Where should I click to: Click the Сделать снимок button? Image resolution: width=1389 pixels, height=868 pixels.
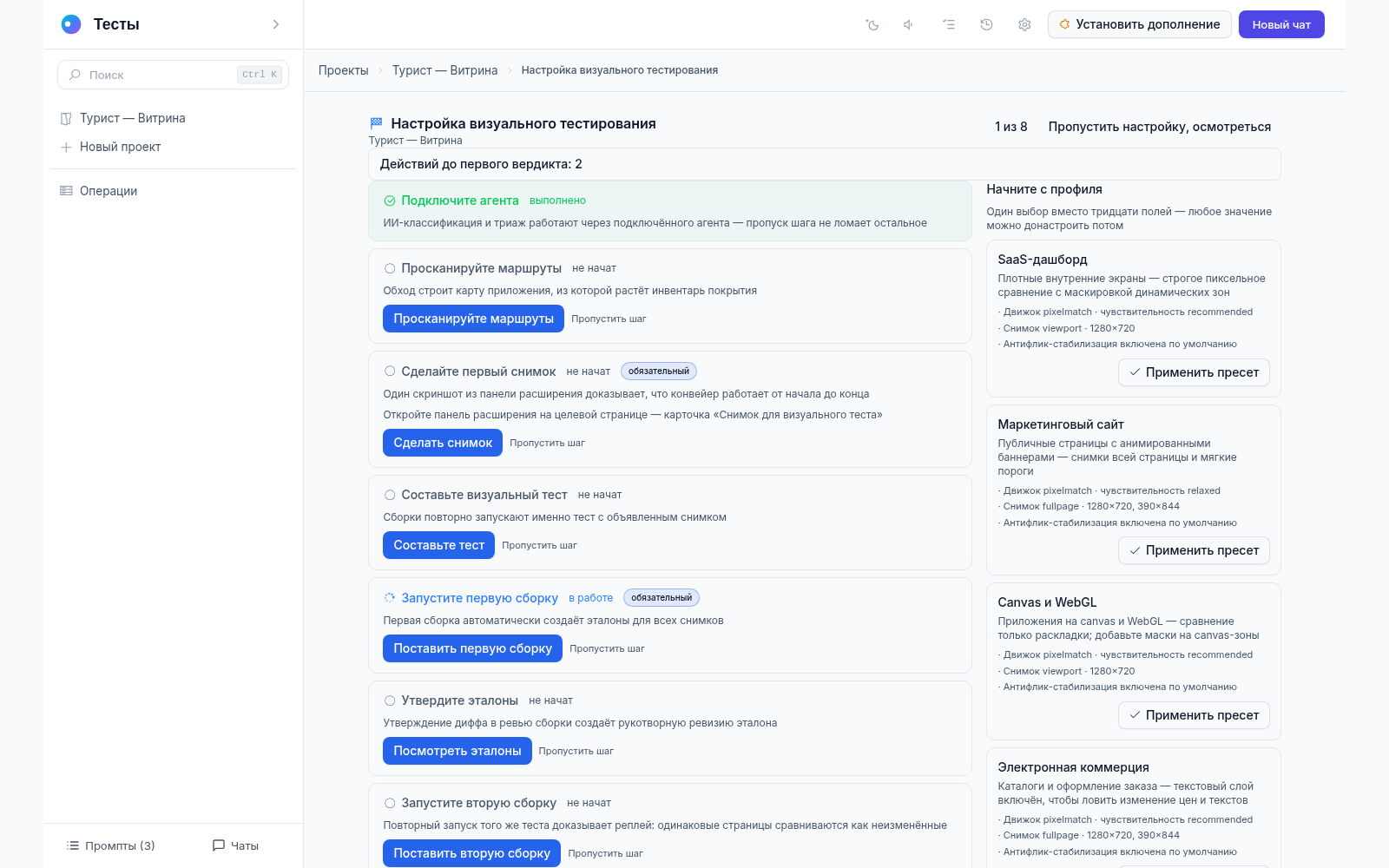coord(443,443)
